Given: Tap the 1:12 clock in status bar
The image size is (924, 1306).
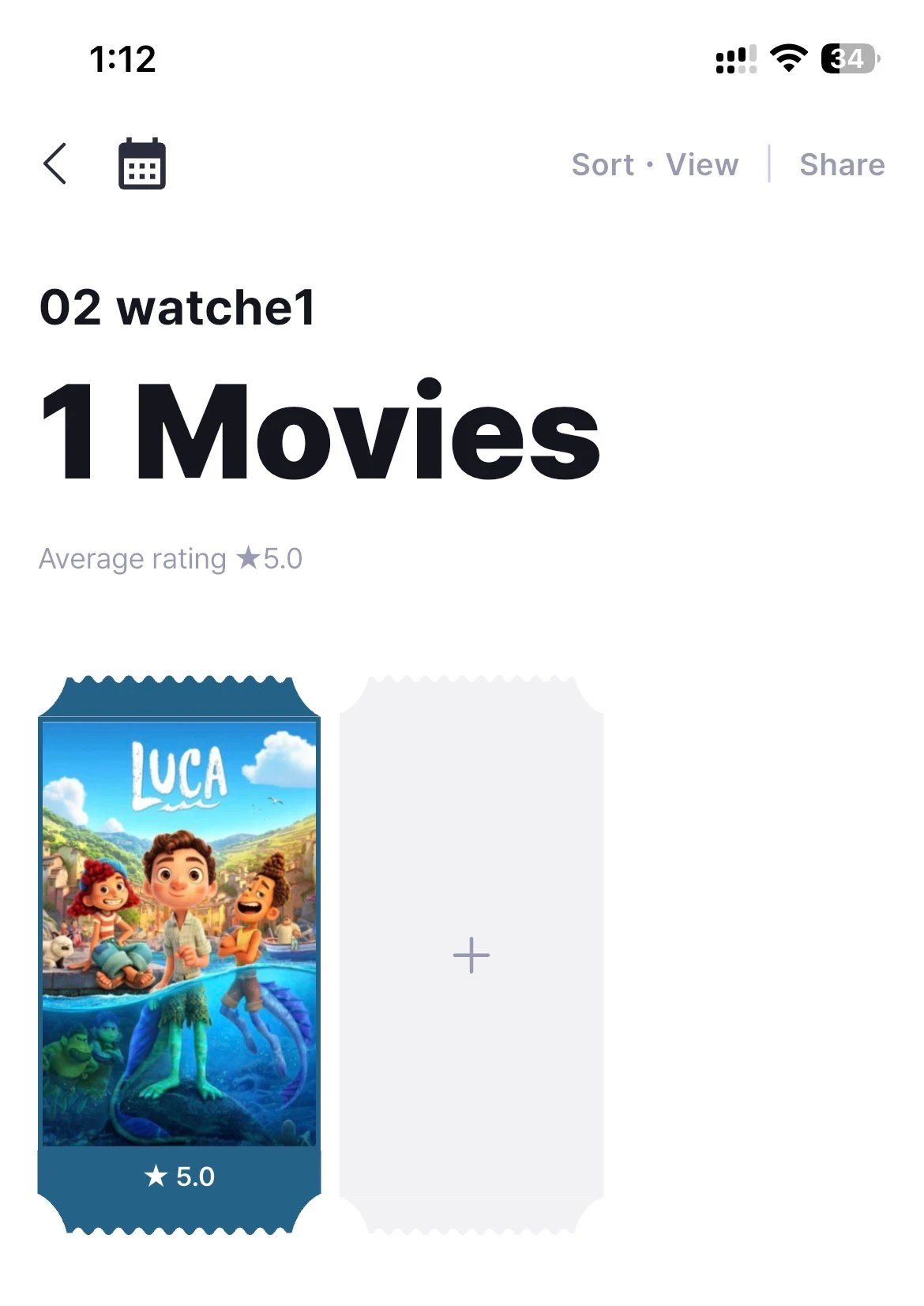Looking at the screenshot, I should 122,59.
